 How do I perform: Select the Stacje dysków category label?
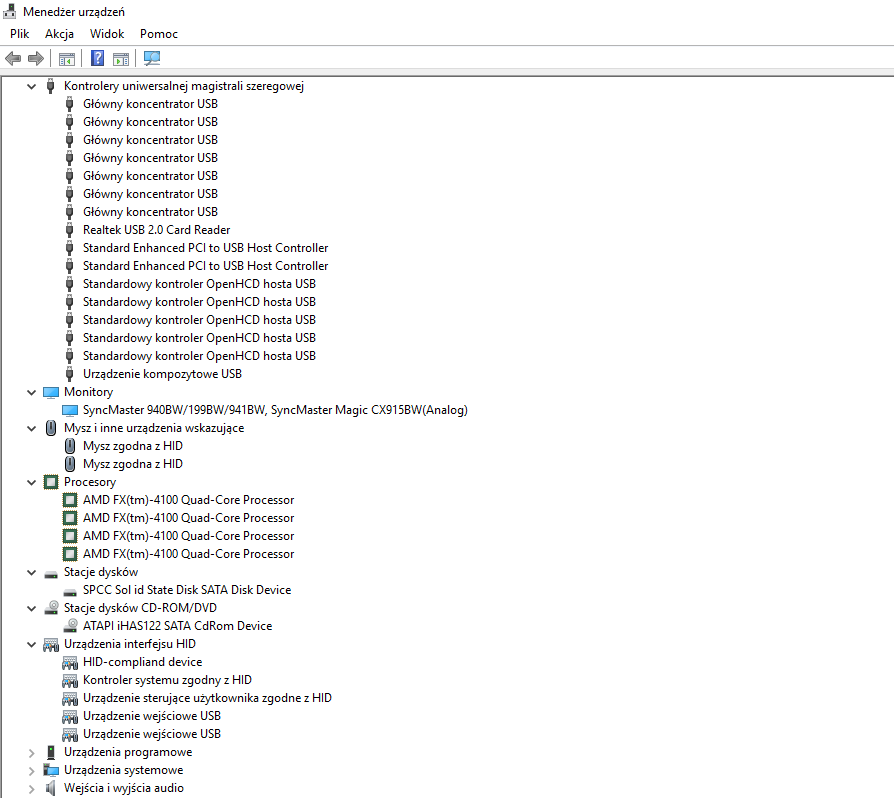101,572
